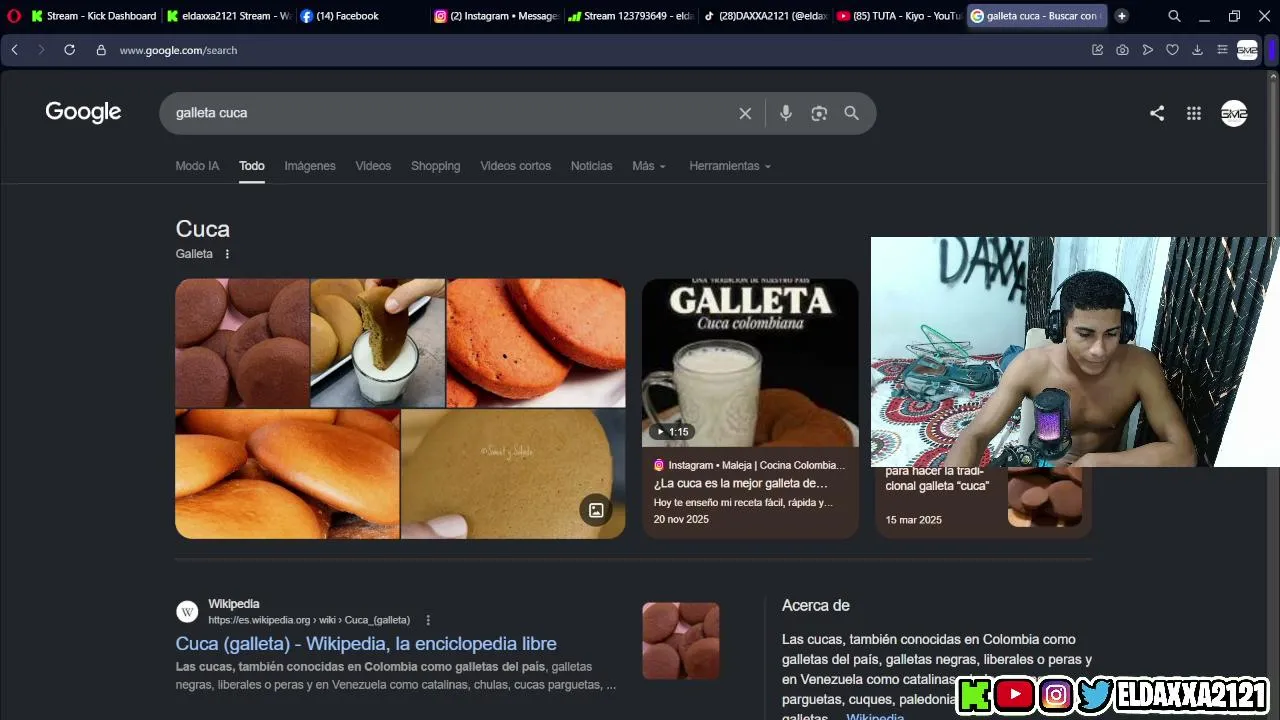Open the send-flow arrow icon in address bar
This screenshot has height=720, width=1280.
[x=1148, y=50]
